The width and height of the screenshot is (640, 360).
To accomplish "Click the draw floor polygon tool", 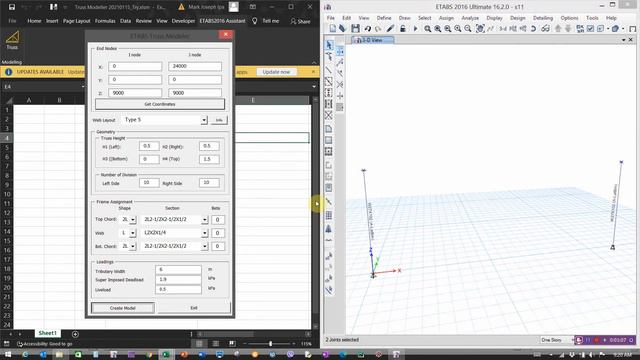I will pos(329,129).
